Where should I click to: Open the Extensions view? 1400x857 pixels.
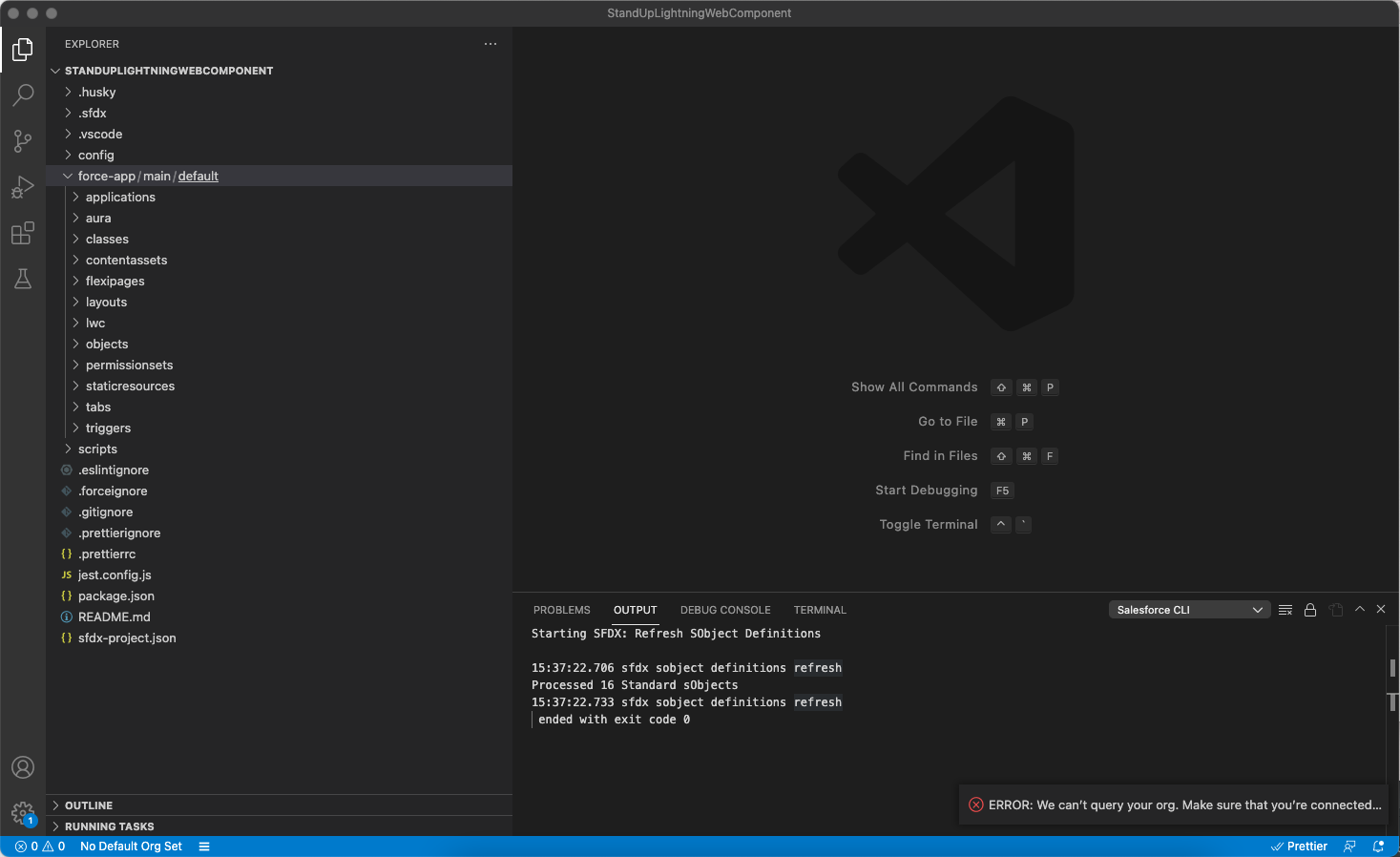pyautogui.click(x=22, y=233)
